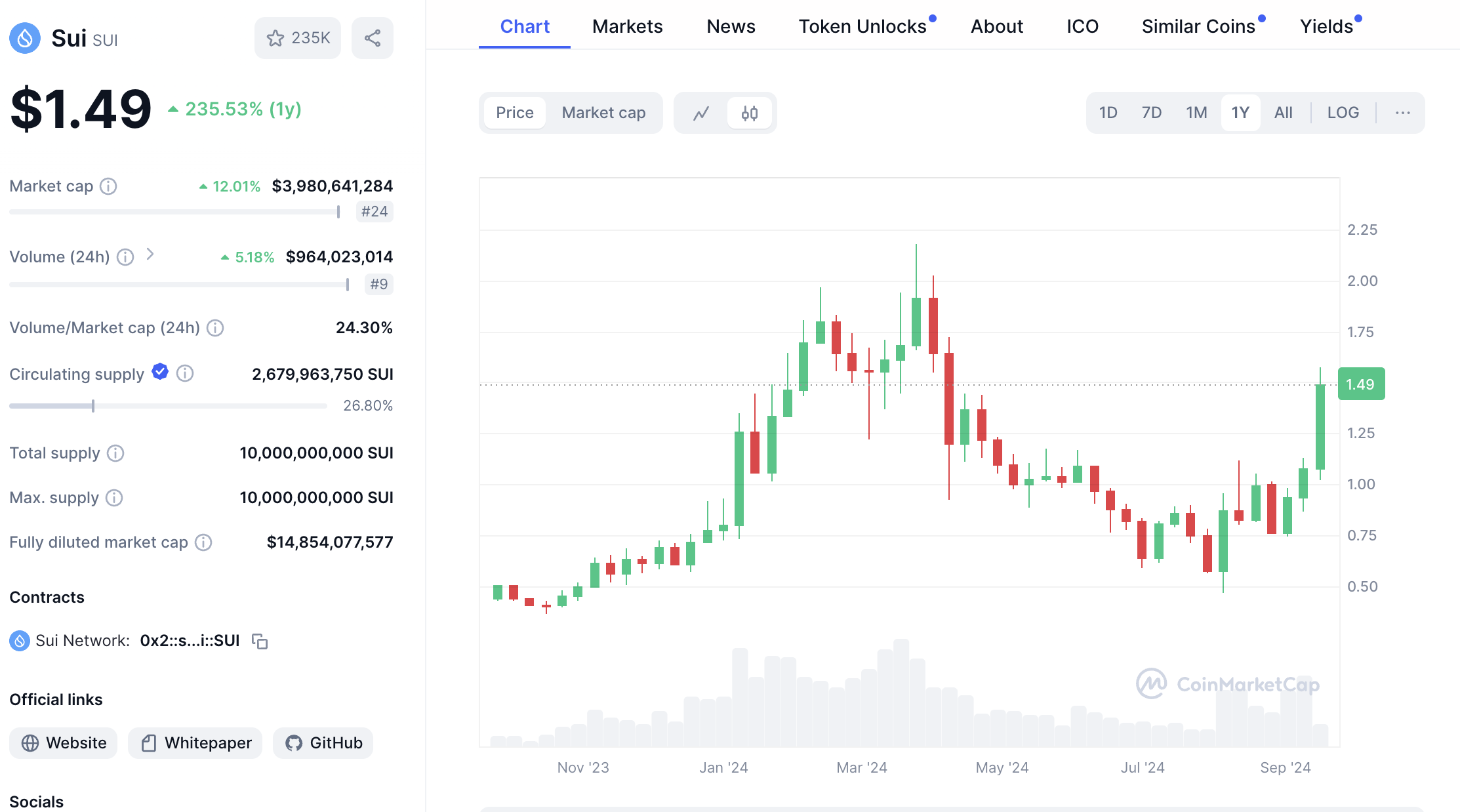Click the volume rank #9 badge
The width and height of the screenshot is (1460, 812).
point(379,285)
